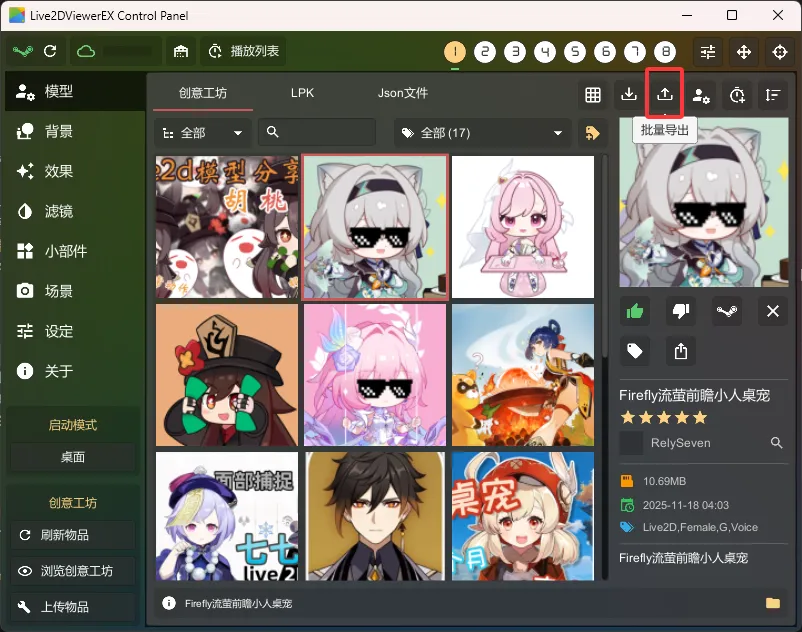The image size is (802, 632).
Task: Click the crosshair target icon
Action: click(x=779, y=52)
